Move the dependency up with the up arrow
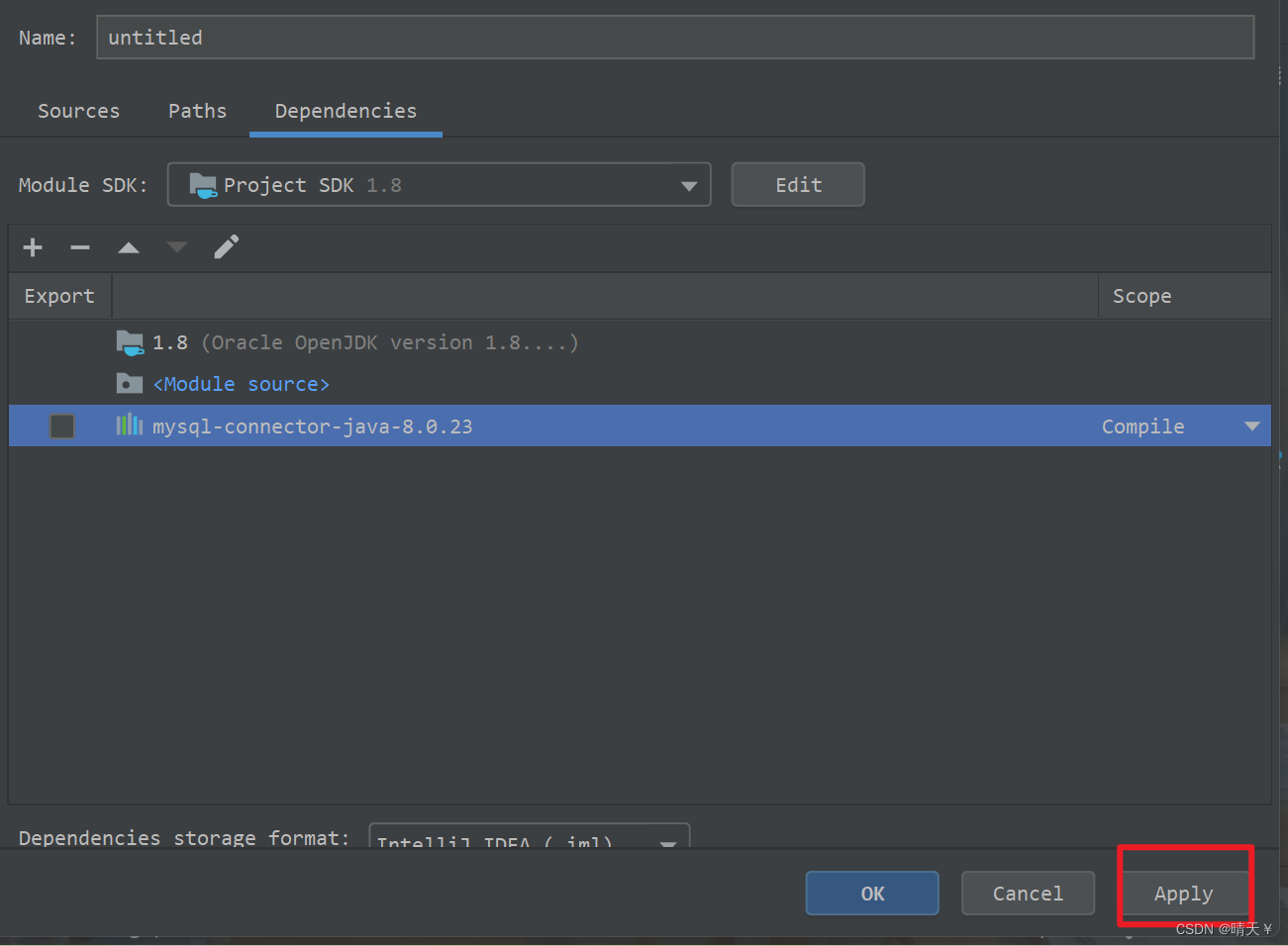This screenshot has width=1288, height=946. tap(129, 247)
